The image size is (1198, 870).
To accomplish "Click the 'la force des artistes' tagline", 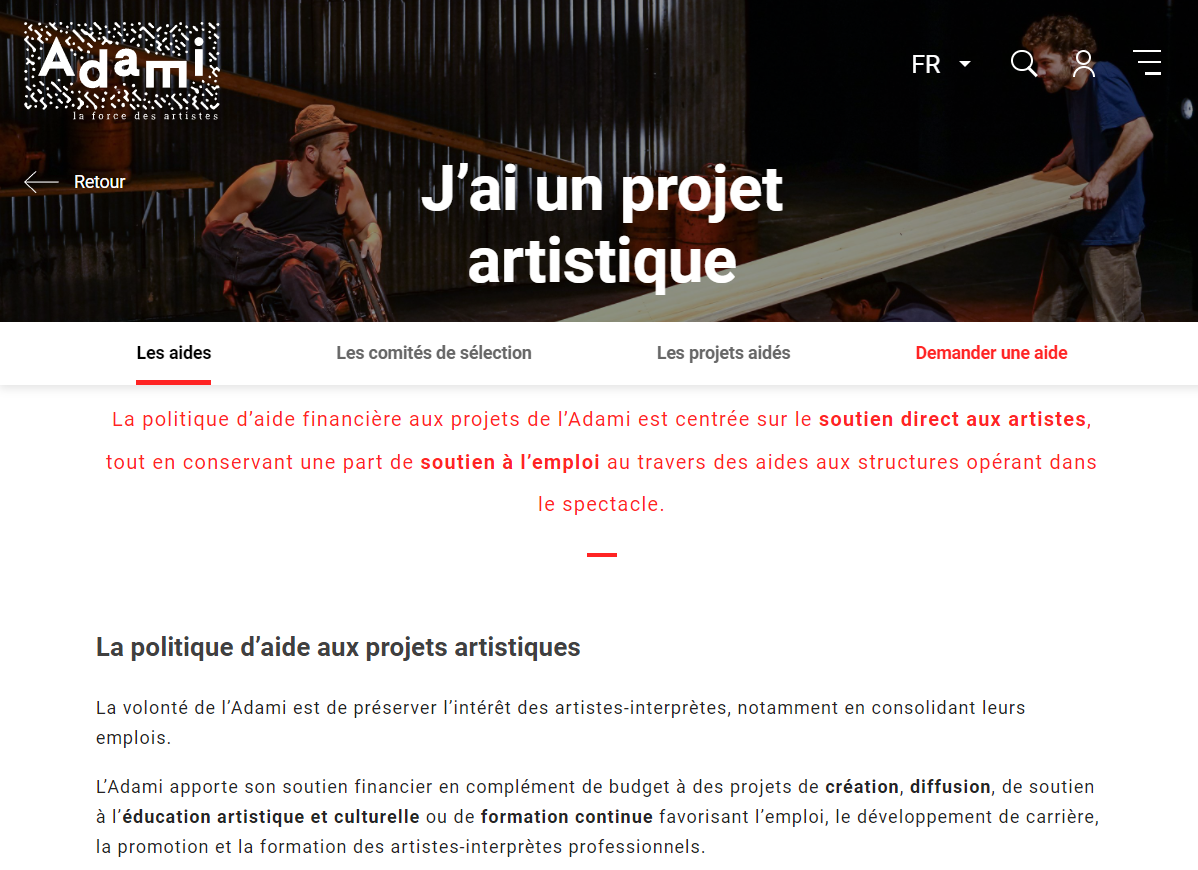I will tap(145, 116).
